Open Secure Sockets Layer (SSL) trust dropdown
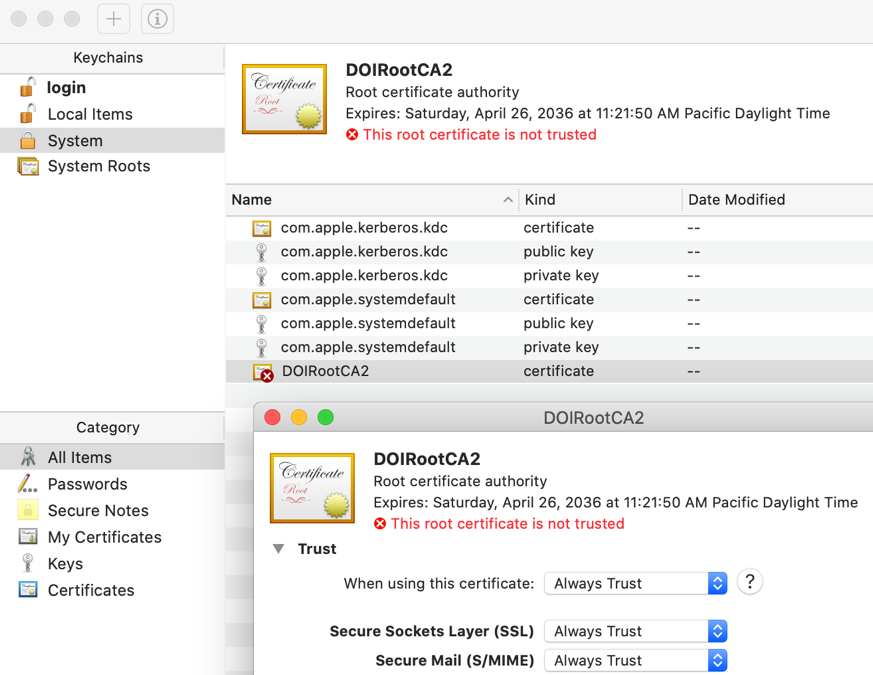873x675 pixels. 635,631
